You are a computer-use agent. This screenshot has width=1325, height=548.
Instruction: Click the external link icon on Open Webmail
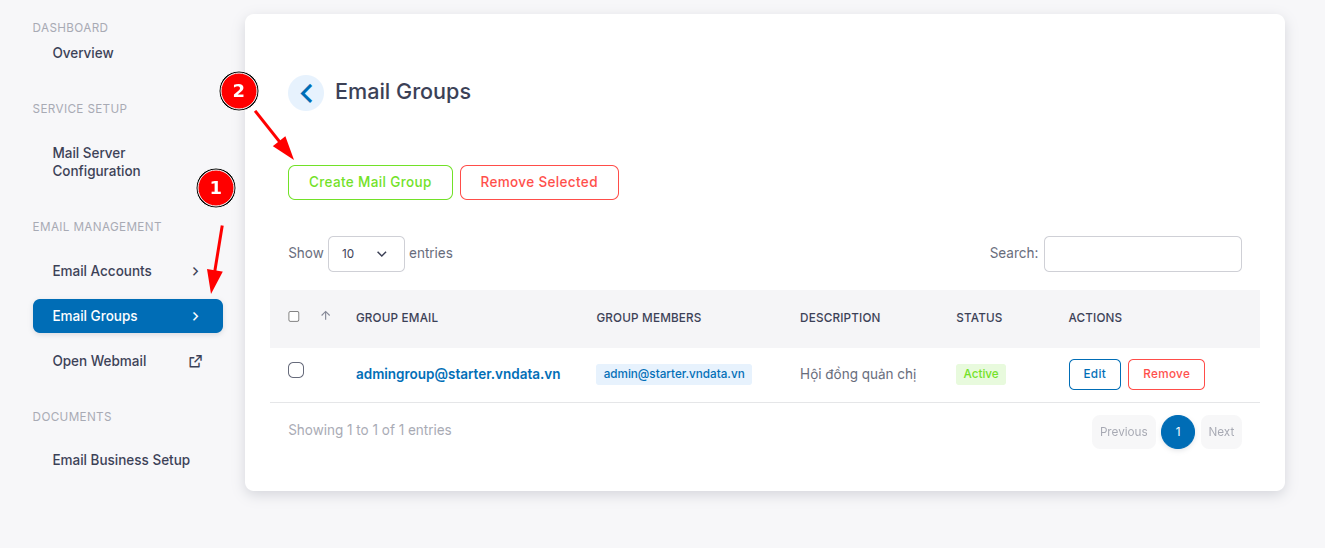[196, 361]
